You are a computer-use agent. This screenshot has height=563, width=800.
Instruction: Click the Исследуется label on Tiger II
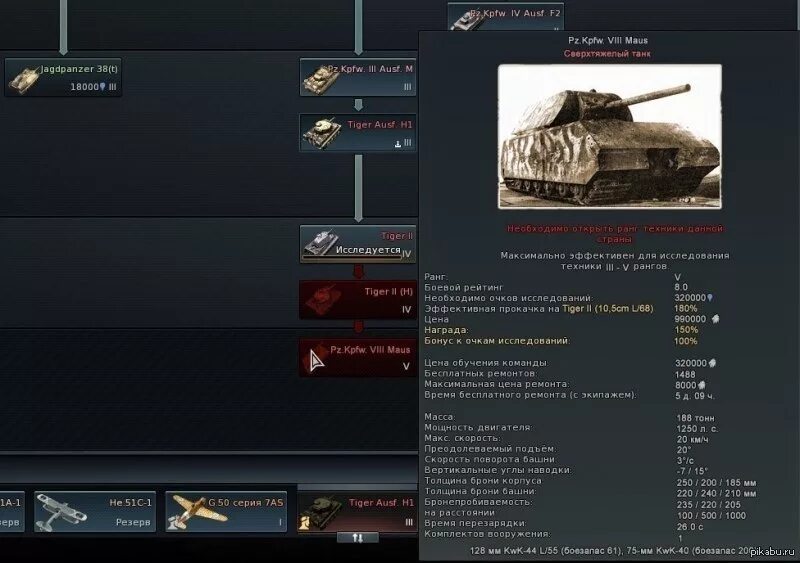pyautogui.click(x=368, y=250)
